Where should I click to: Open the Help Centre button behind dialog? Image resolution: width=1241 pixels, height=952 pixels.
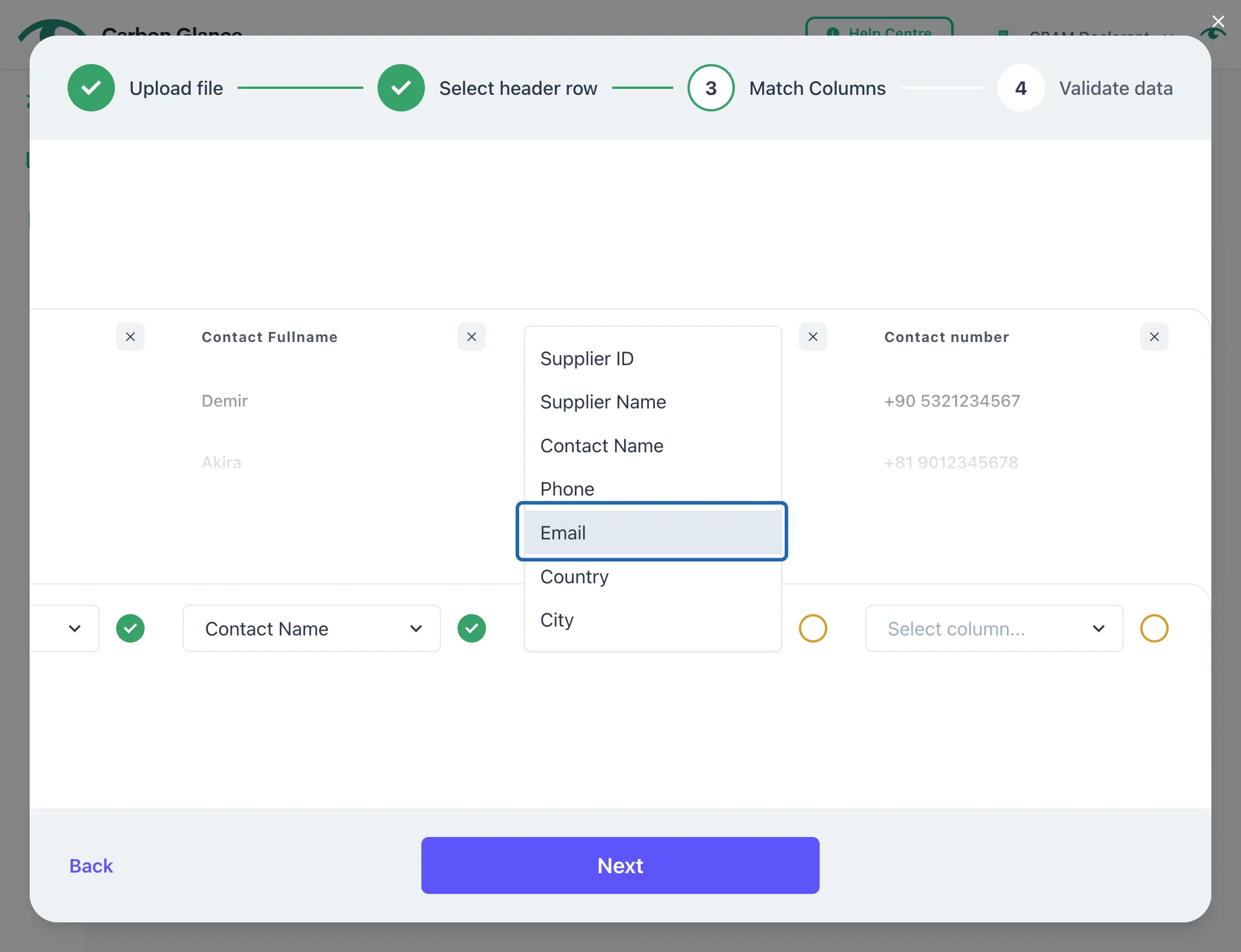coord(879,27)
